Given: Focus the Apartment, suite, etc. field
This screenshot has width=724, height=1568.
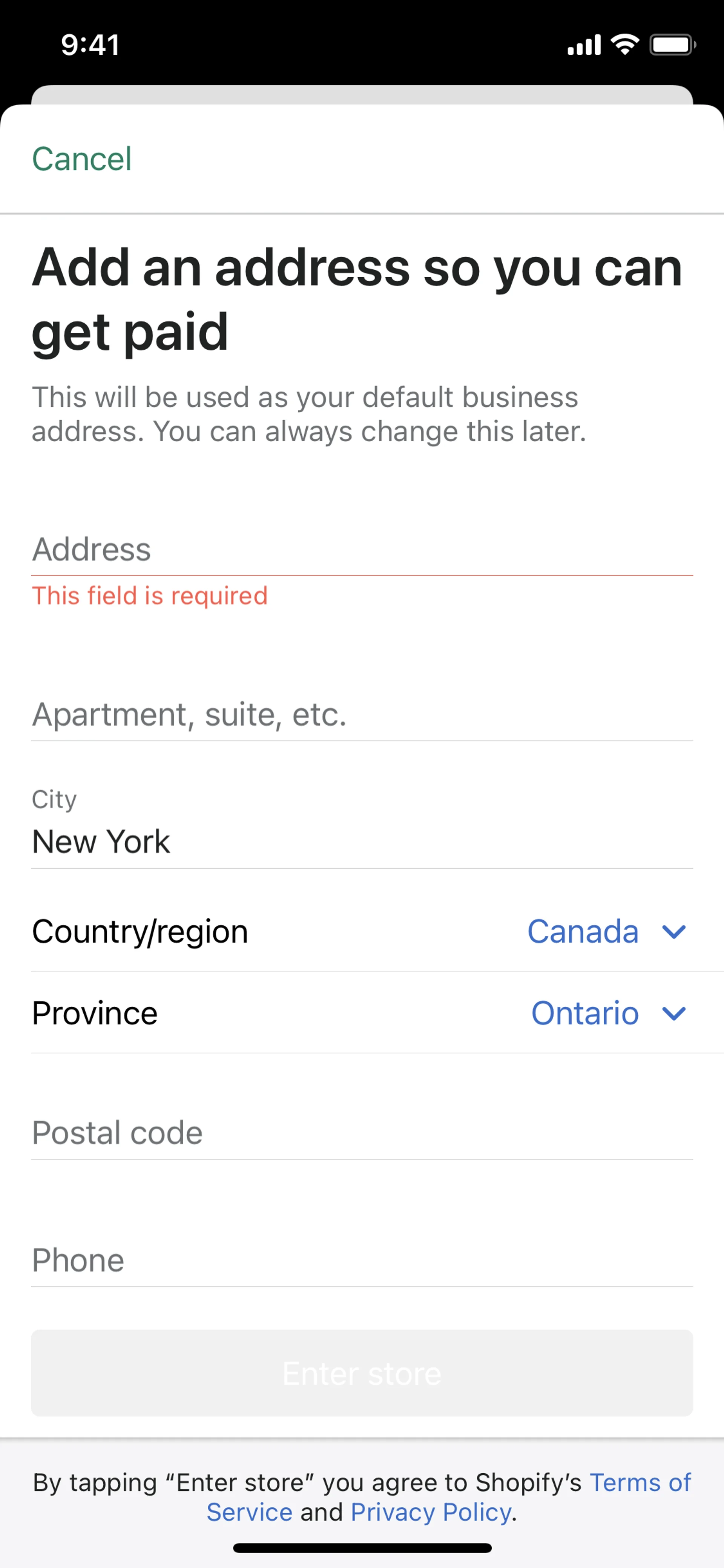Looking at the screenshot, I should pyautogui.click(x=361, y=715).
